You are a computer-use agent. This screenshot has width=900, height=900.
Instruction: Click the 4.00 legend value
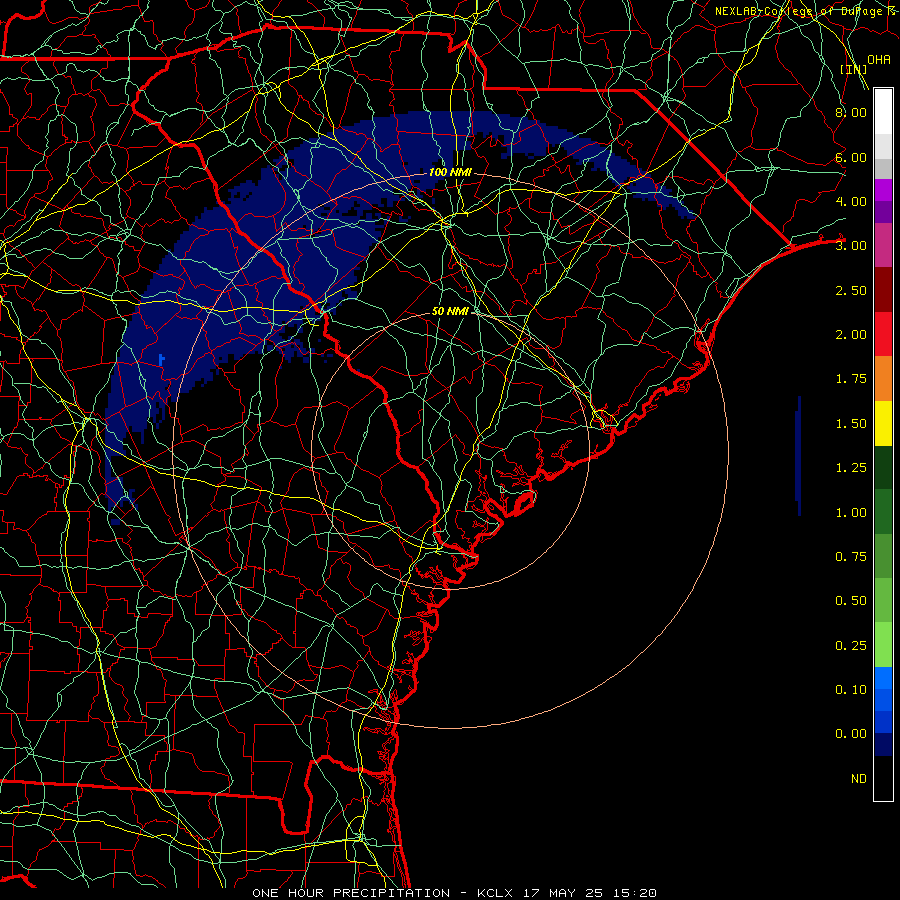point(851,201)
